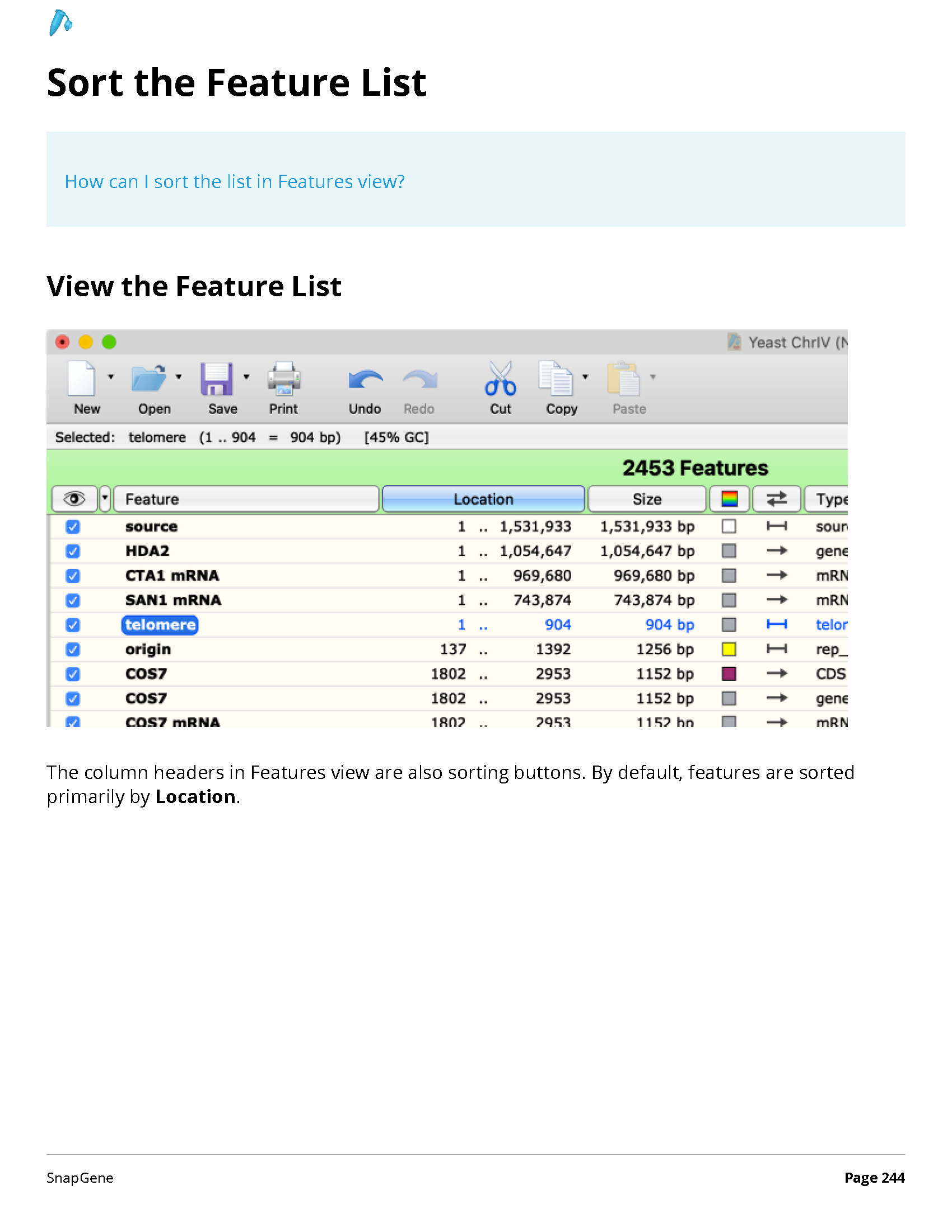
Task: Sort by the Type column header
Action: [826, 498]
